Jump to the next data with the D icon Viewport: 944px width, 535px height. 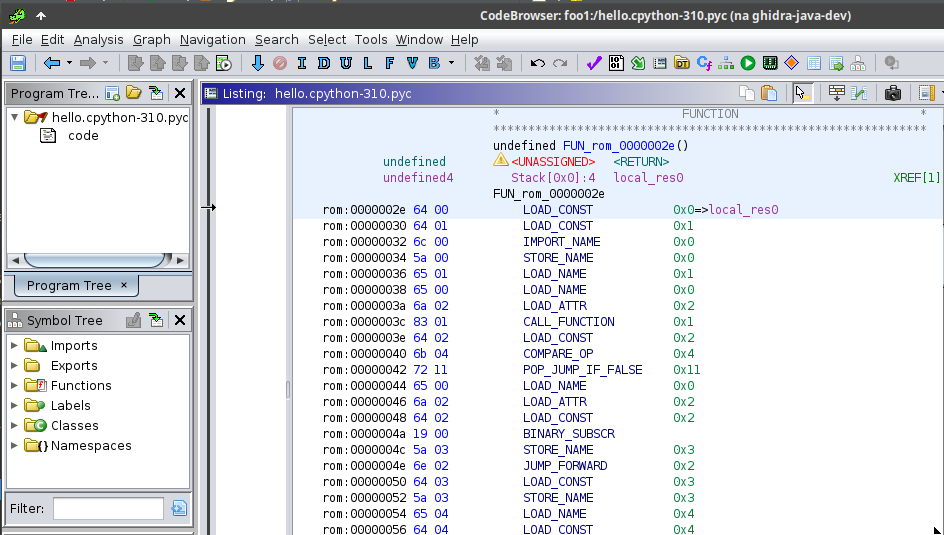click(x=324, y=63)
